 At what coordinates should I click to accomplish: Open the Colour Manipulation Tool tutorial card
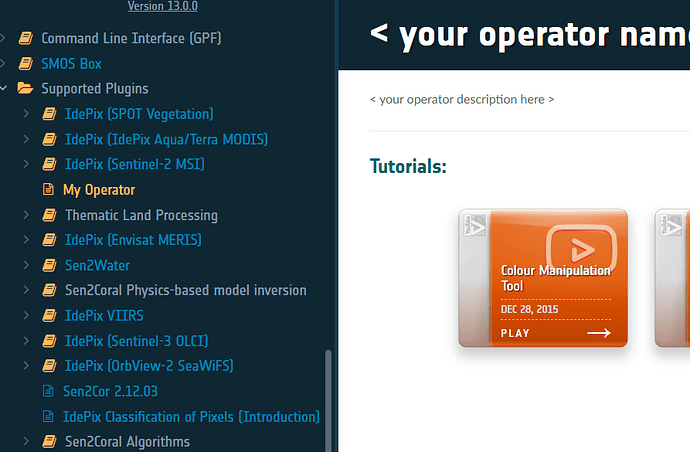click(543, 278)
